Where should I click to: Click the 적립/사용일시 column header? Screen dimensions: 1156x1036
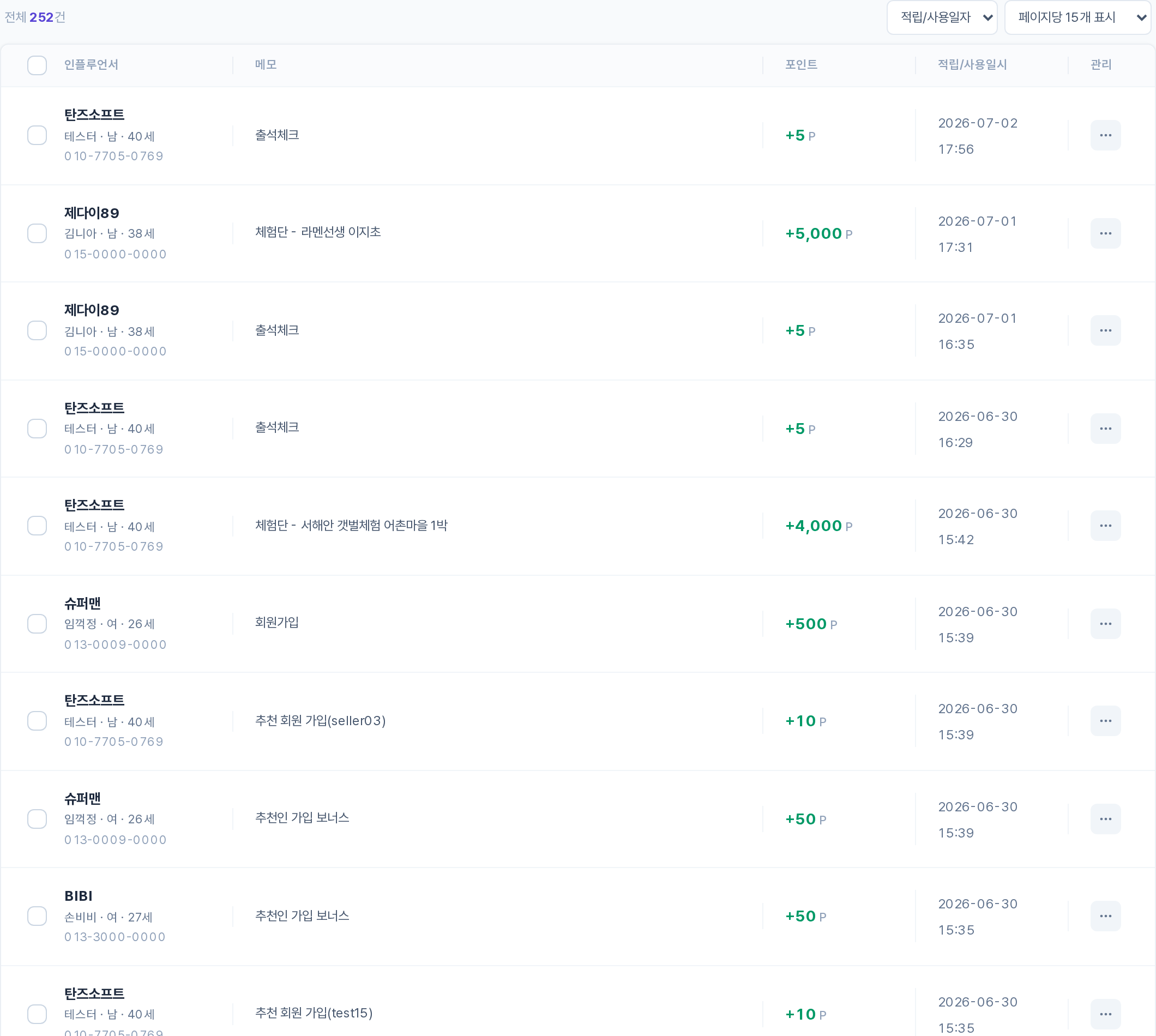click(972, 65)
